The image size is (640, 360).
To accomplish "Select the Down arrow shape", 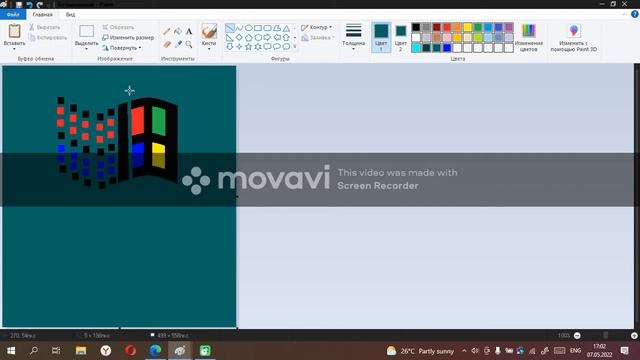I will coord(230,47).
